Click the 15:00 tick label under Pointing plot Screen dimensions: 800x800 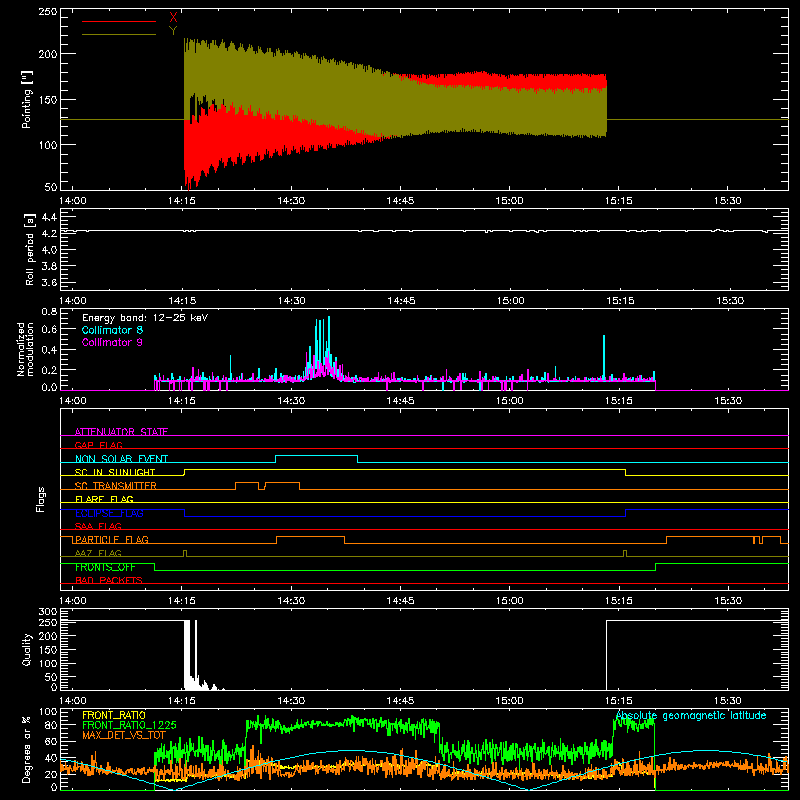click(509, 201)
